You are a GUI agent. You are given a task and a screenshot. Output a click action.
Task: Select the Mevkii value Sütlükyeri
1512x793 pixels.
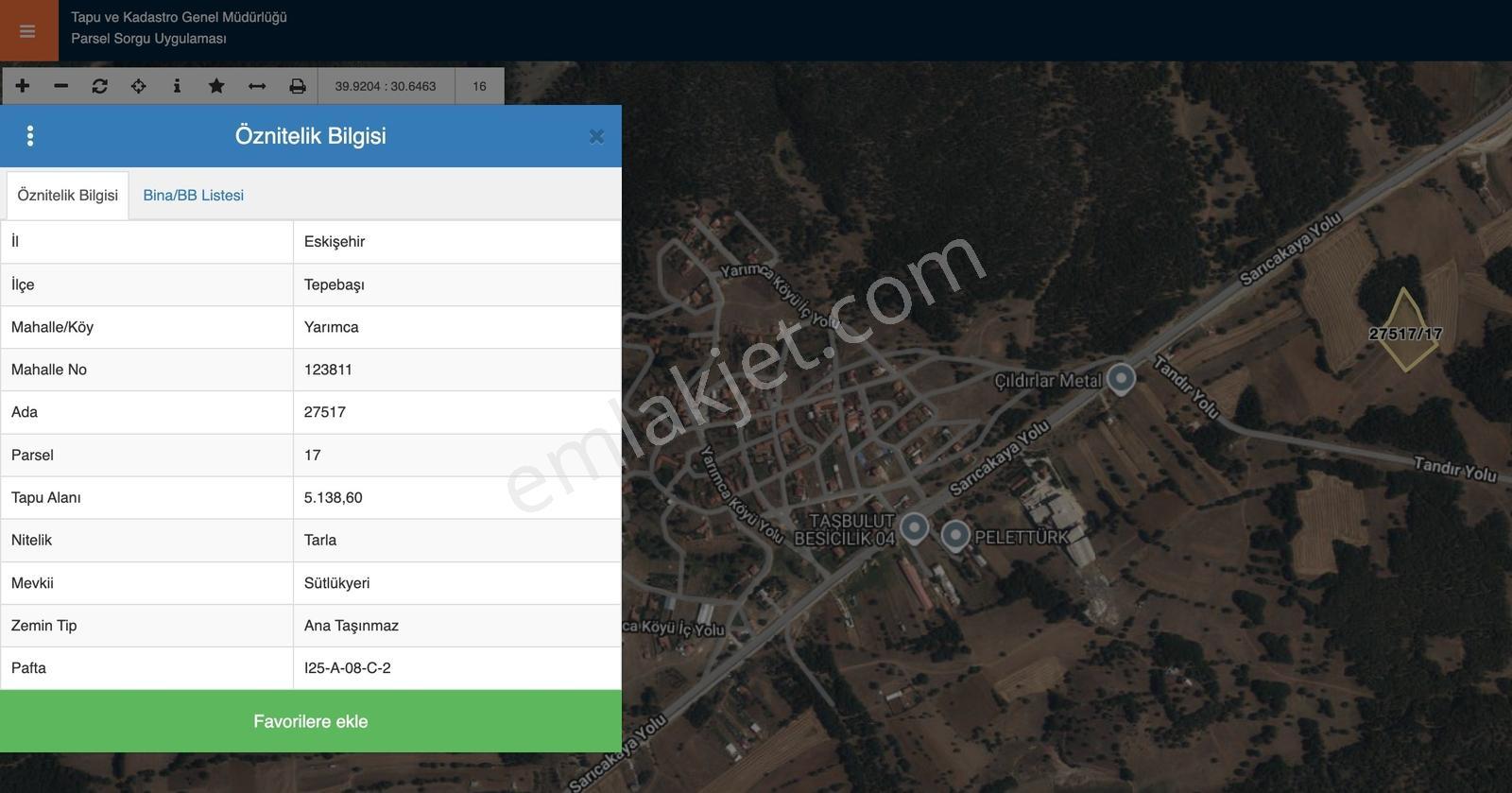[x=457, y=583]
